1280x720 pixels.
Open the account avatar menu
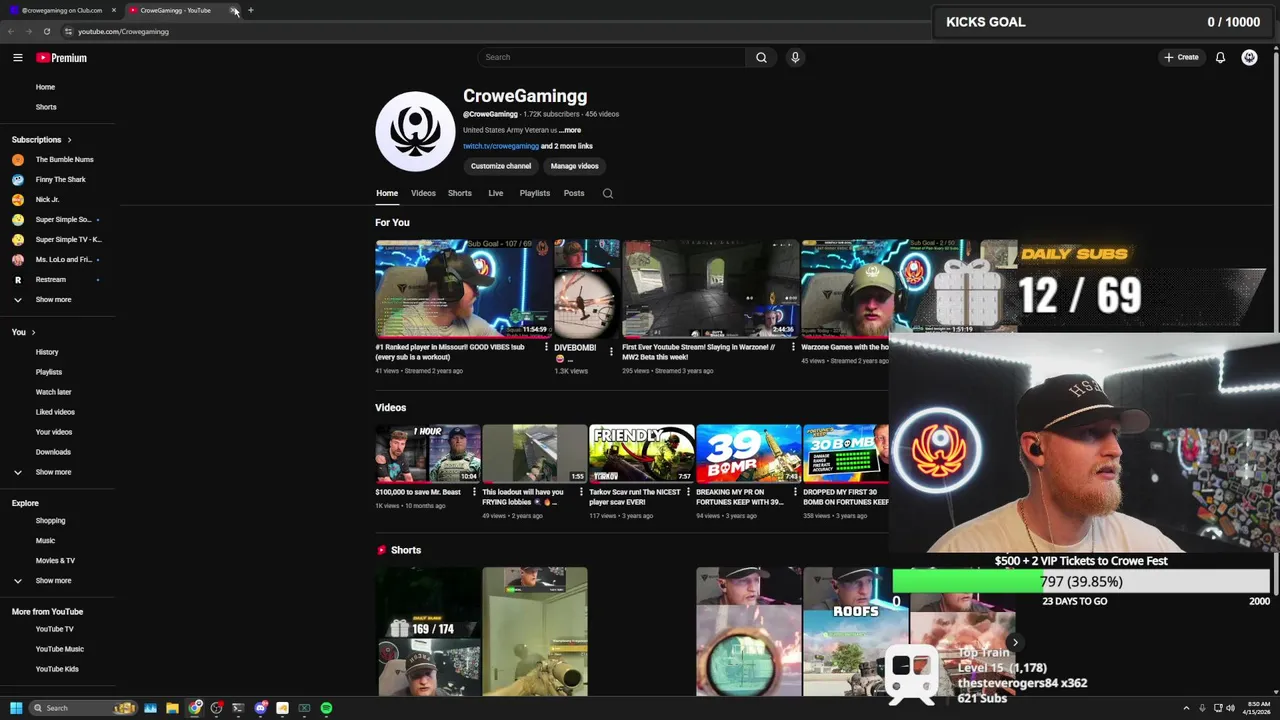tap(1249, 57)
